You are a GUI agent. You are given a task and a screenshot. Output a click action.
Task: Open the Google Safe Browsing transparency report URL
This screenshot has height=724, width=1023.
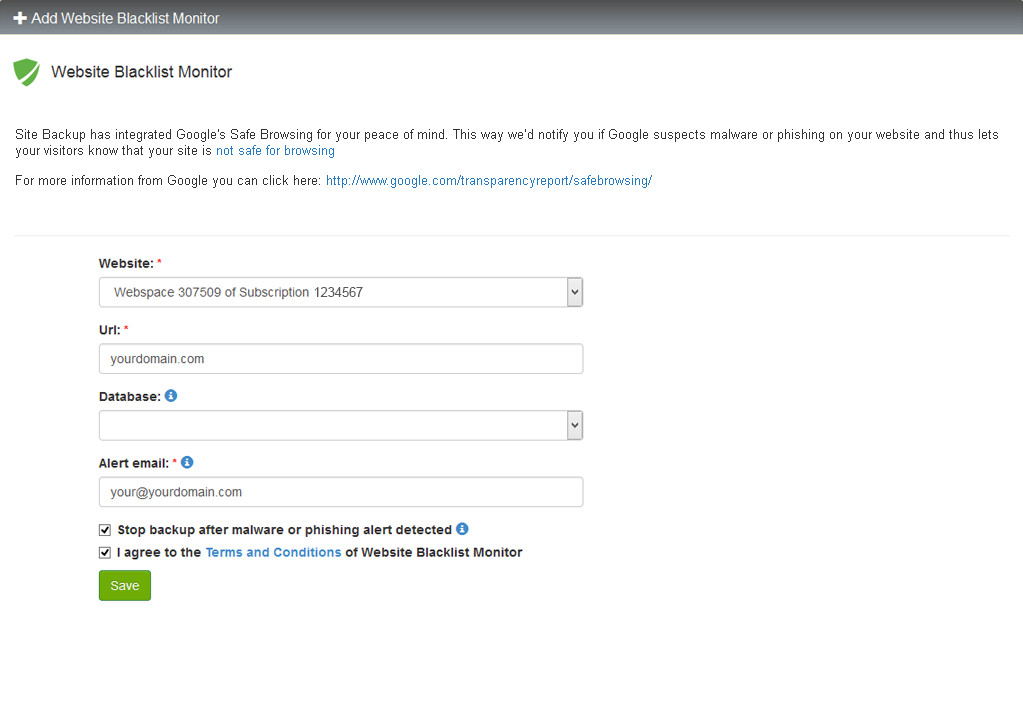click(489, 181)
